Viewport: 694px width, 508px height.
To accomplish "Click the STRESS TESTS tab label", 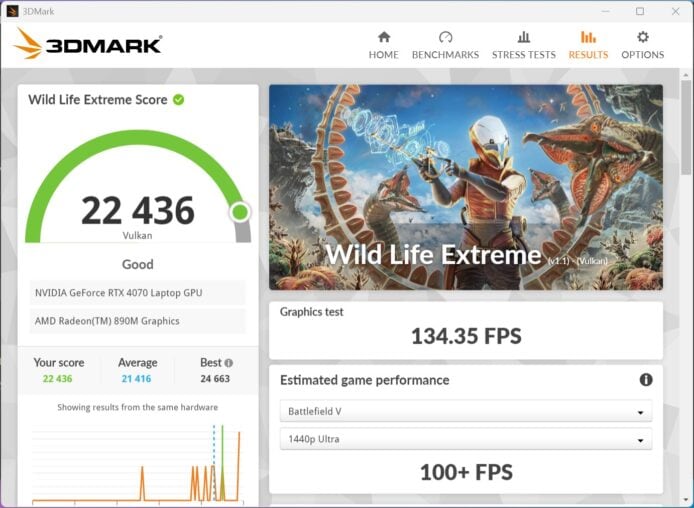I will (523, 55).
